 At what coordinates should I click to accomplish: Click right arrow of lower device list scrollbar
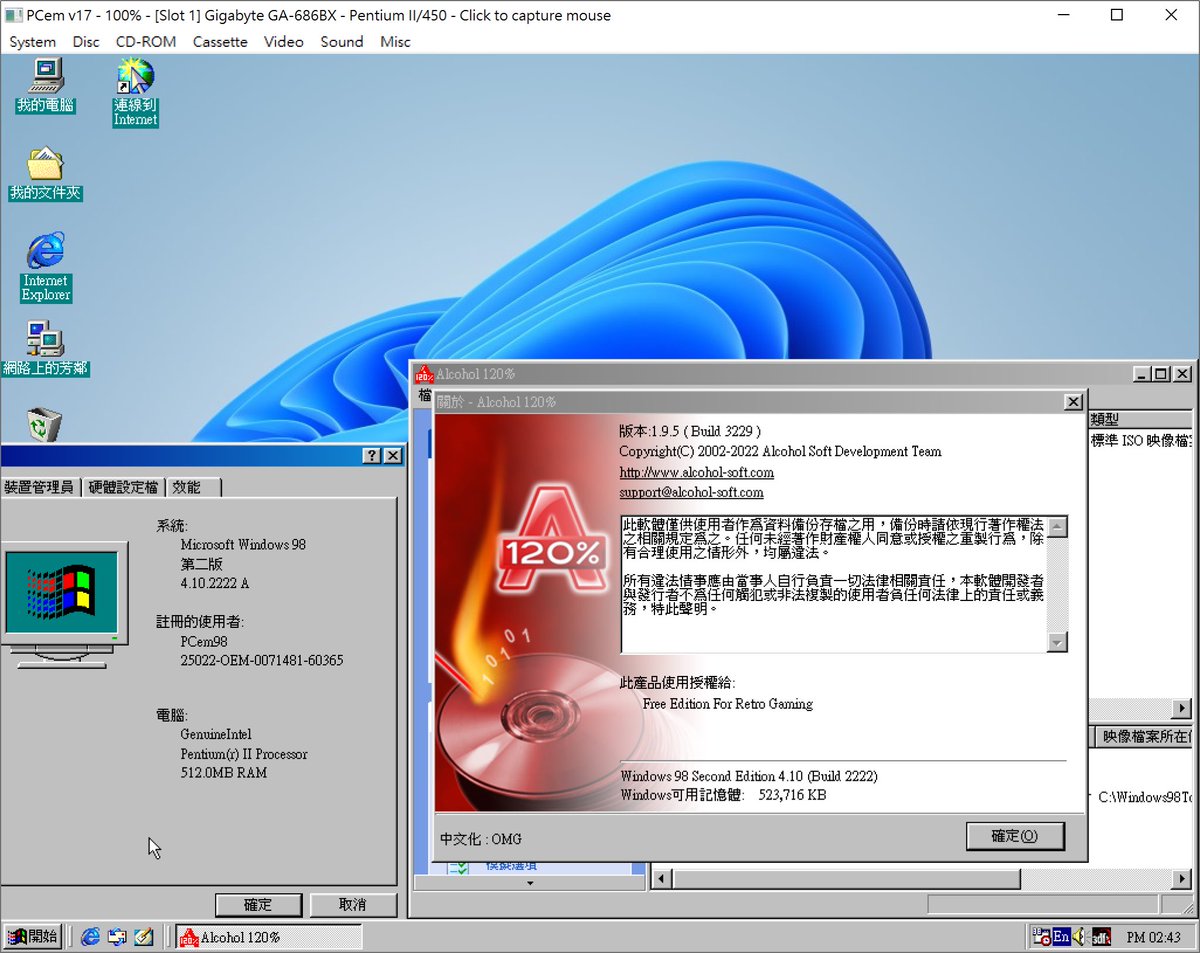[x=1182, y=879]
